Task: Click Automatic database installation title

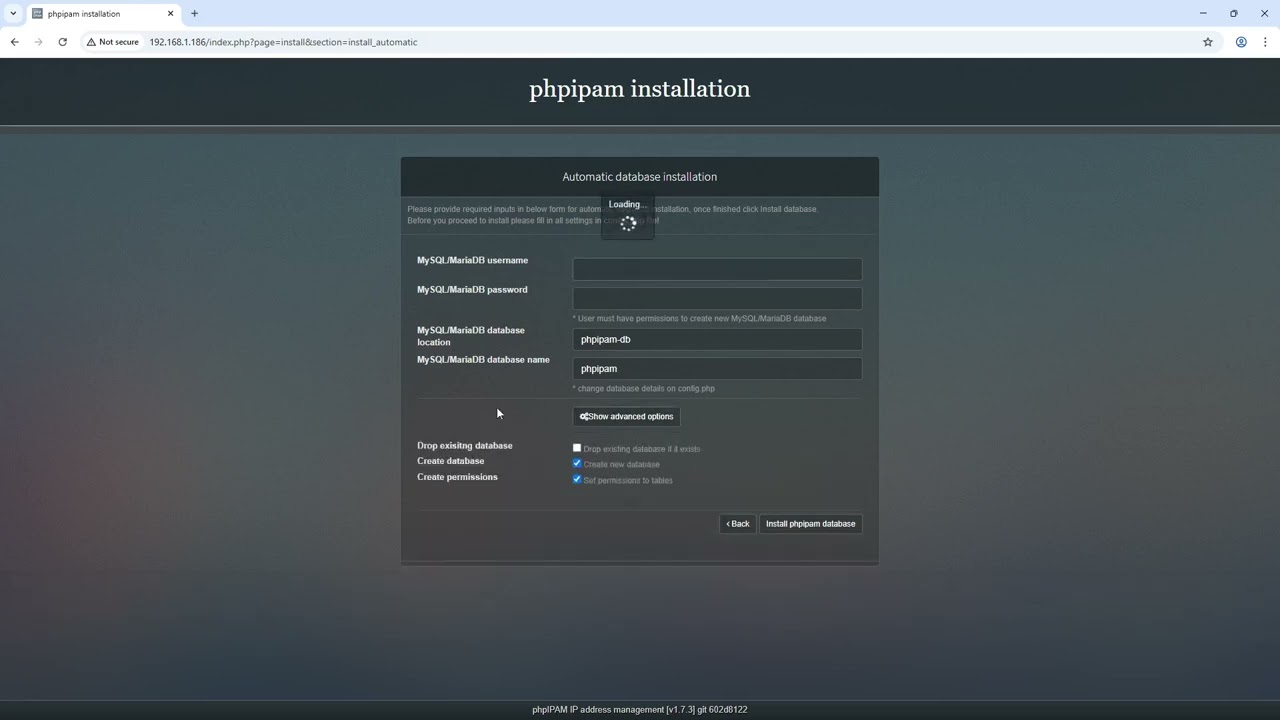Action: click(x=640, y=177)
